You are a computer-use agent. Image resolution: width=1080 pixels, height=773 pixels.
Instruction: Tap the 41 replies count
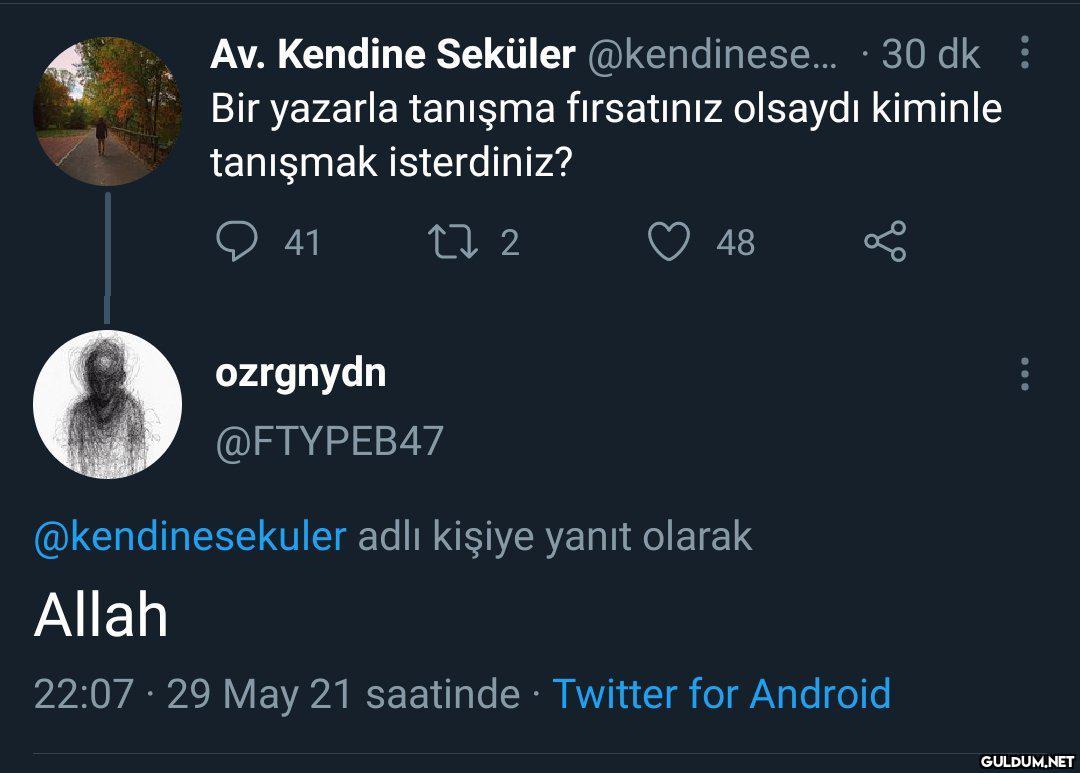coord(302,242)
